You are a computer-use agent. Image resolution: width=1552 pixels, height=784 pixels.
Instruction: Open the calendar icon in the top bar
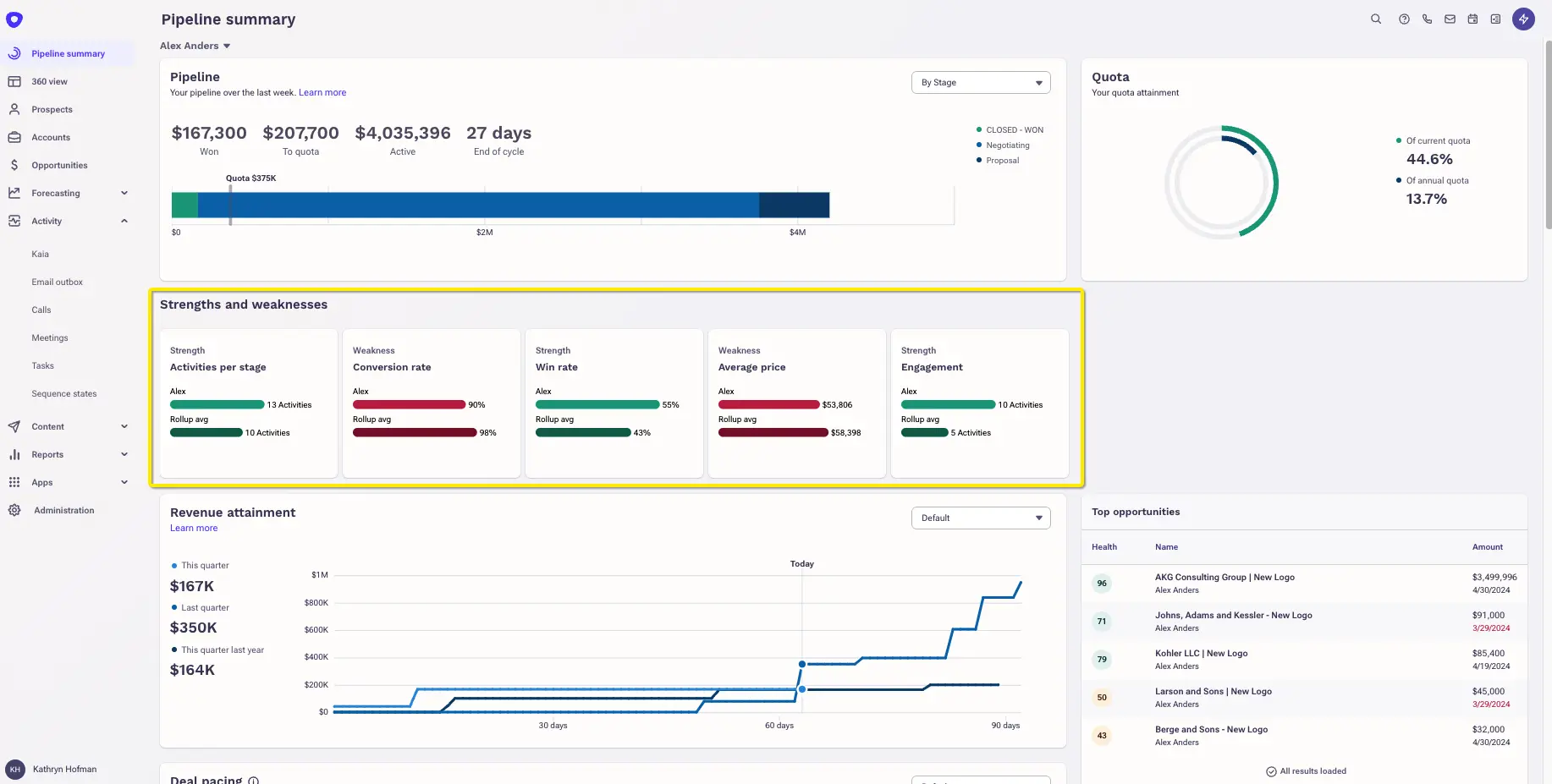(1472, 19)
